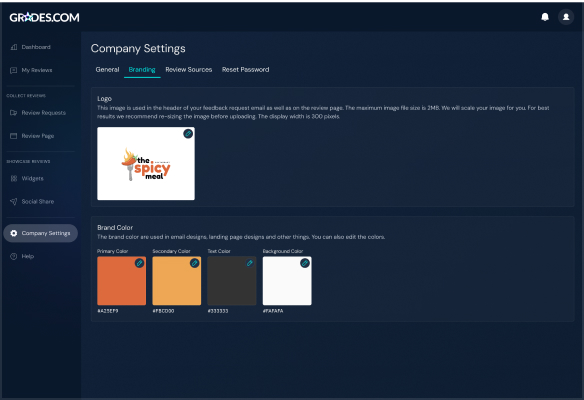Screen dimensions: 584x400
Task: Click the dark gray Text Color swatch
Action: click(232, 281)
